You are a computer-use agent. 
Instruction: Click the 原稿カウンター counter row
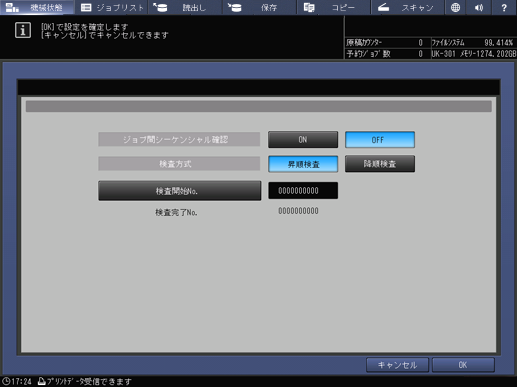point(387,43)
